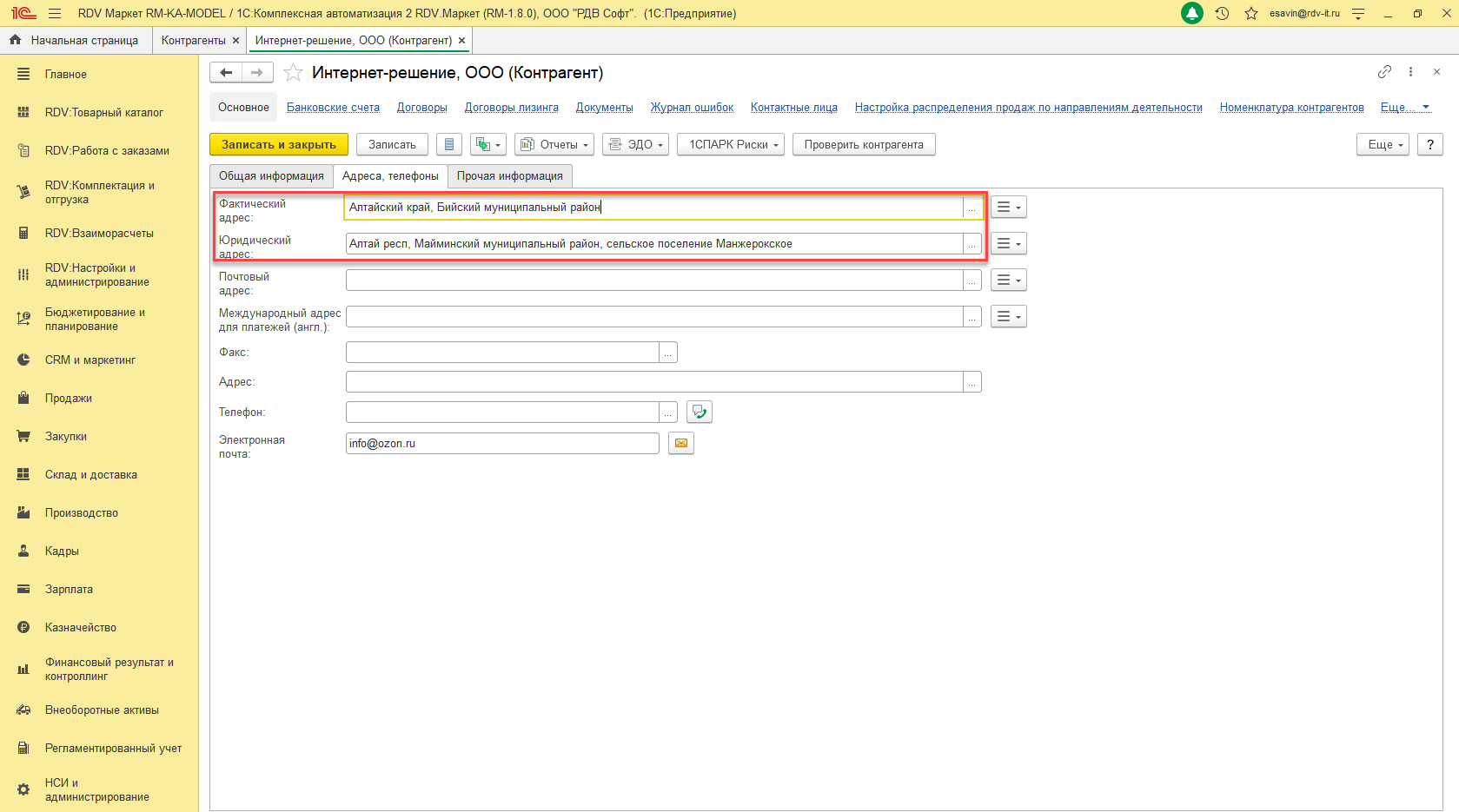Expand the ЭДО dropdown menu
The image size is (1459, 812).
pyautogui.click(x=635, y=145)
